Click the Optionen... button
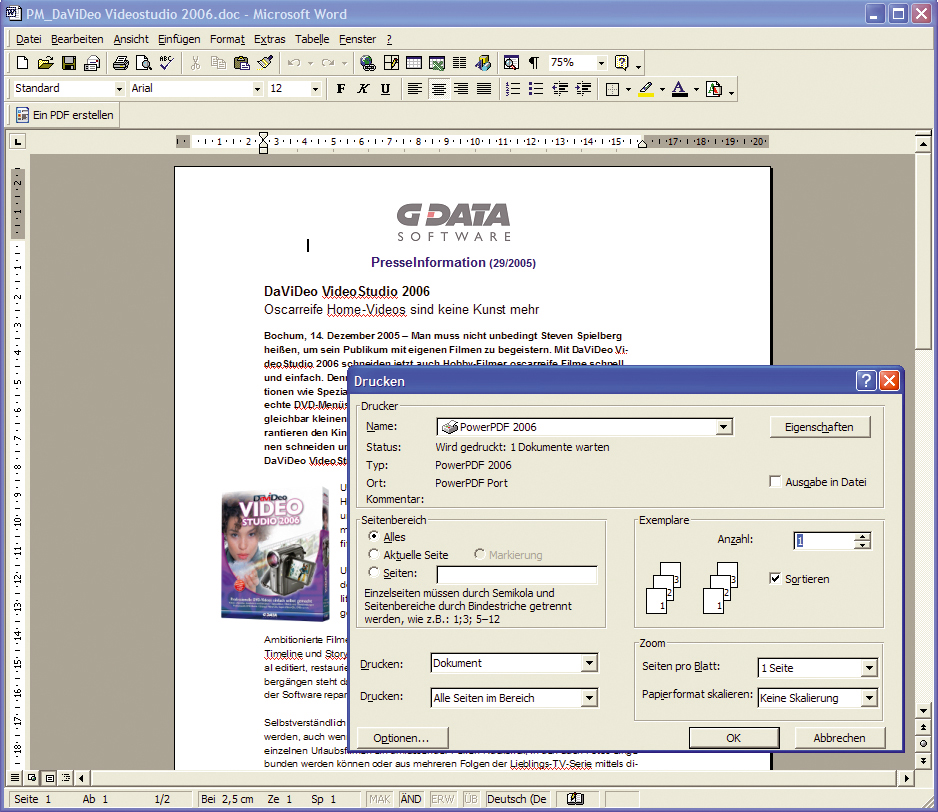938x812 pixels. [401, 738]
